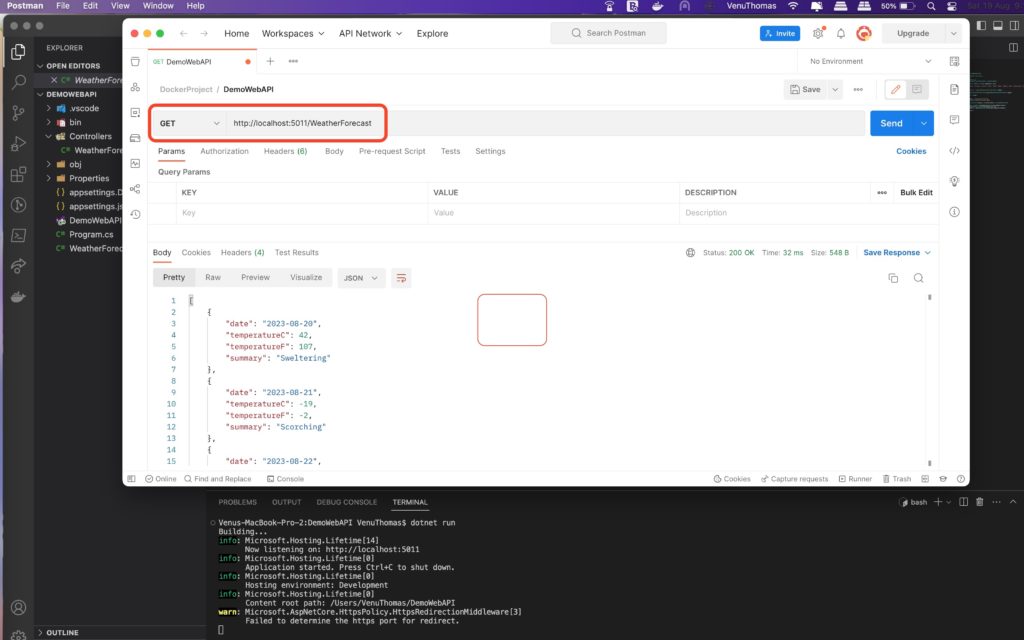Open Postman settings gear icon

(818, 33)
